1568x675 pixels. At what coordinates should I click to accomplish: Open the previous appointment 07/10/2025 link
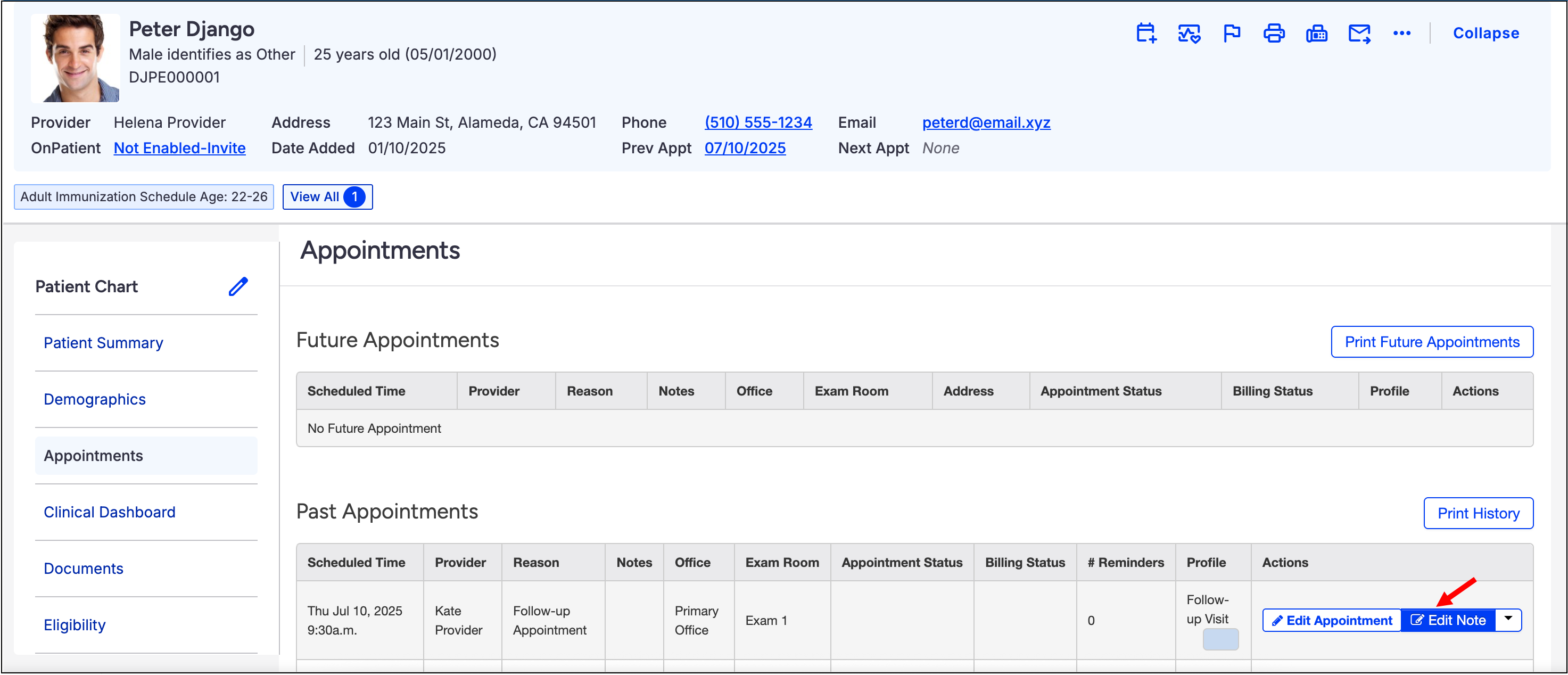pyautogui.click(x=745, y=148)
